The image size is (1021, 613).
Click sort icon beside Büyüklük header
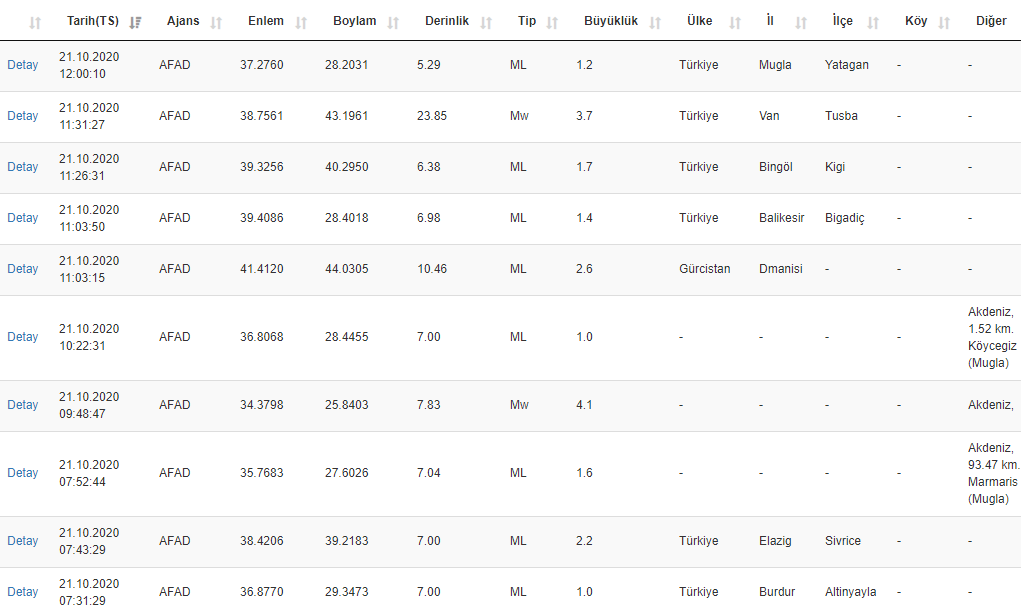(x=655, y=22)
